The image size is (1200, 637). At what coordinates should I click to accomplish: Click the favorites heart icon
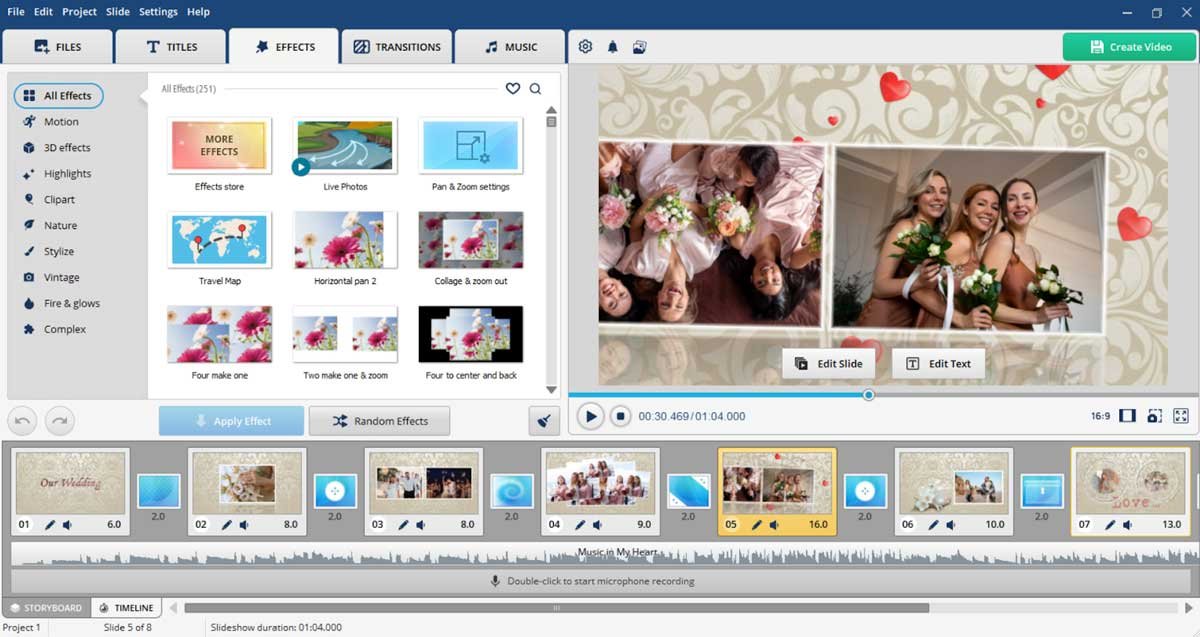[513, 89]
